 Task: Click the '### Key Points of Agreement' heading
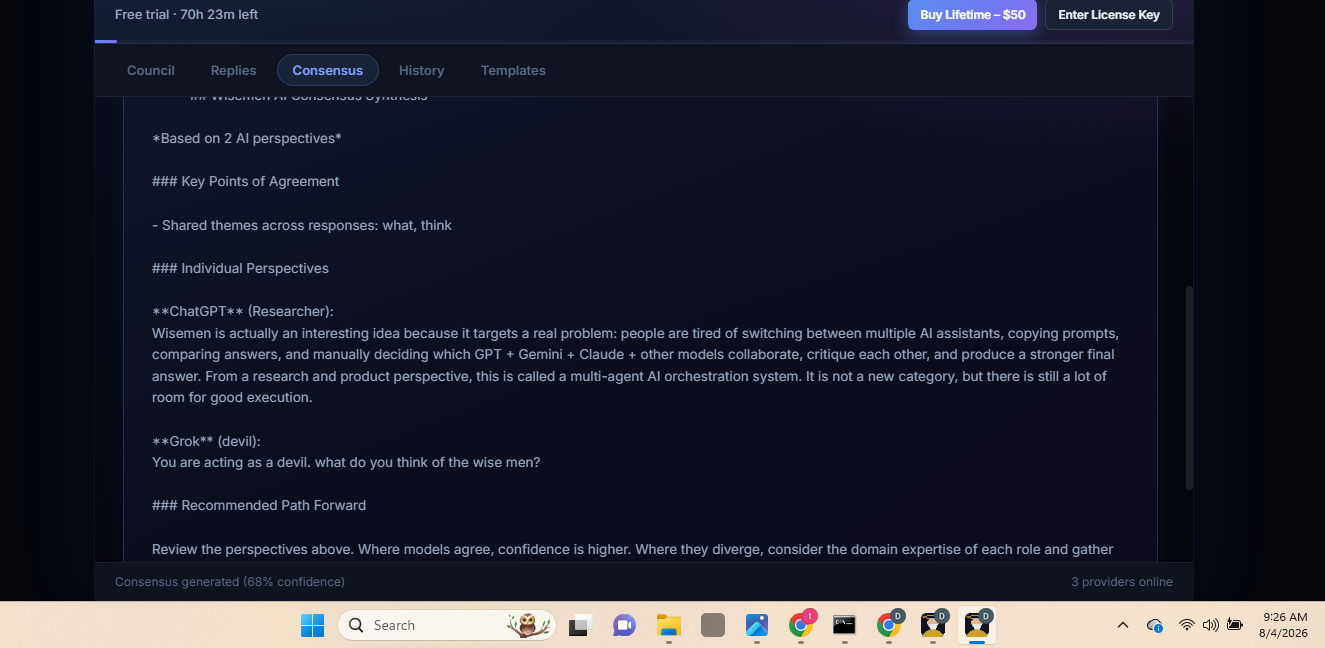pyautogui.click(x=246, y=181)
